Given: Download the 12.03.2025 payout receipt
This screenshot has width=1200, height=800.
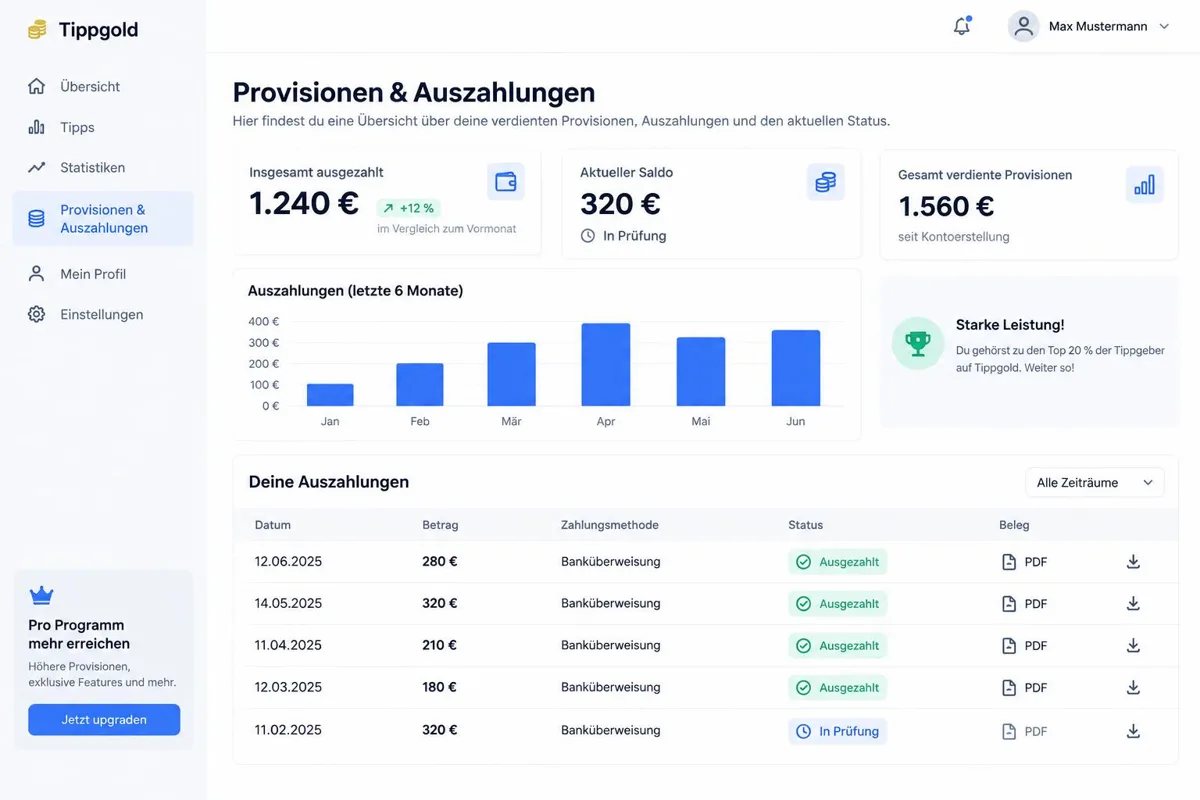Looking at the screenshot, I should [1133, 688].
